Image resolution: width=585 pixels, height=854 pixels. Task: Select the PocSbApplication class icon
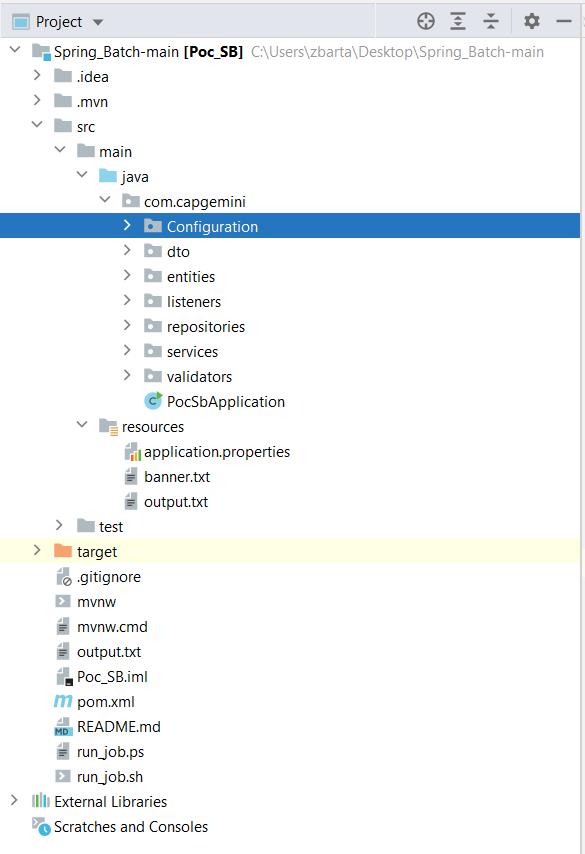(x=153, y=401)
